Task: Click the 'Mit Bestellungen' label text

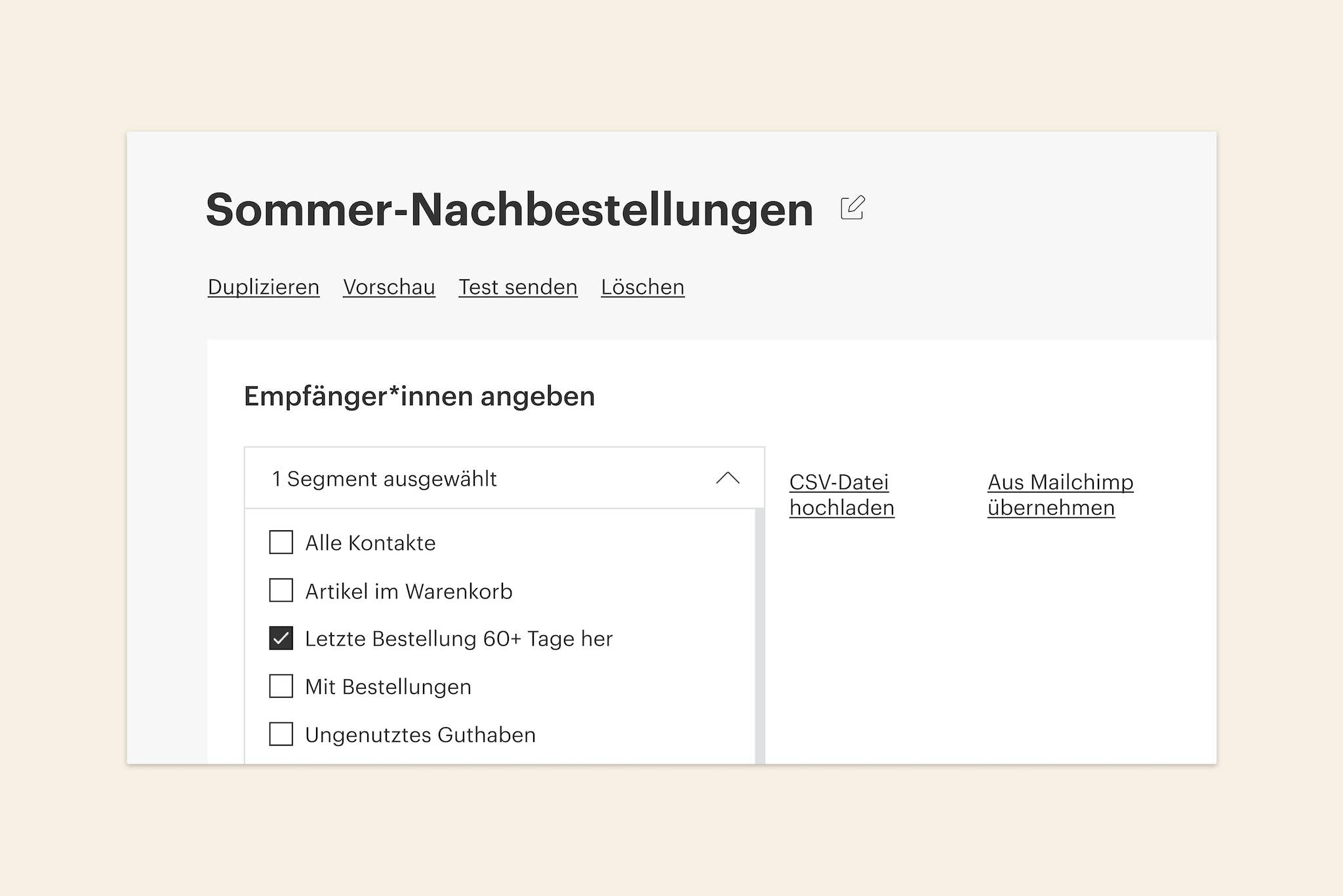Action: coord(388,687)
